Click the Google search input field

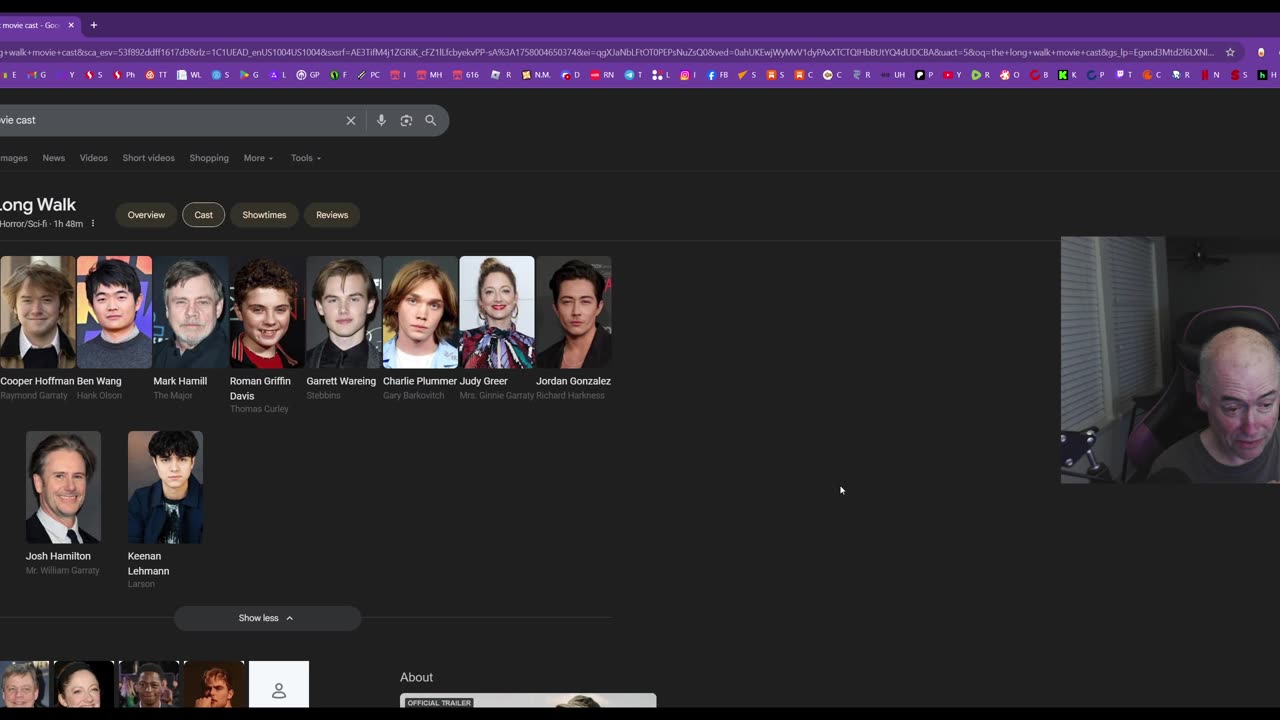click(x=170, y=120)
